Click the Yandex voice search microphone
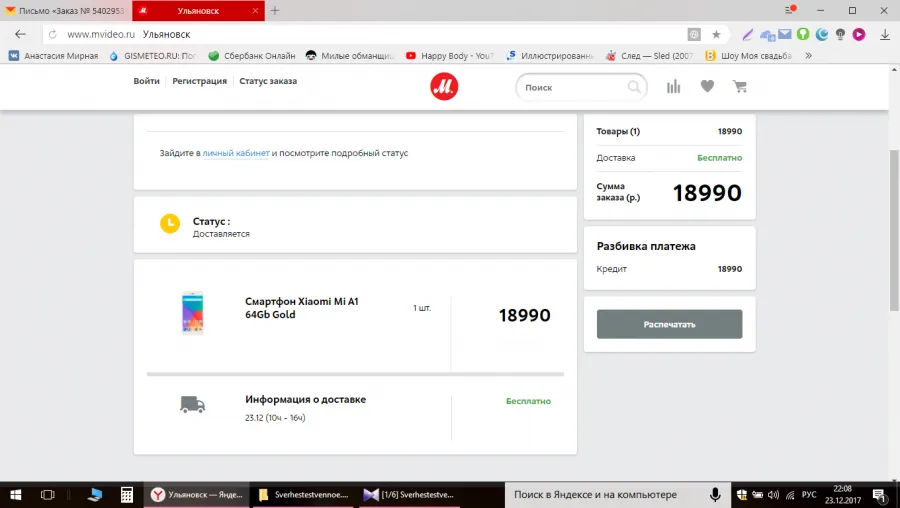Image resolution: width=900 pixels, height=508 pixels. tap(715, 495)
